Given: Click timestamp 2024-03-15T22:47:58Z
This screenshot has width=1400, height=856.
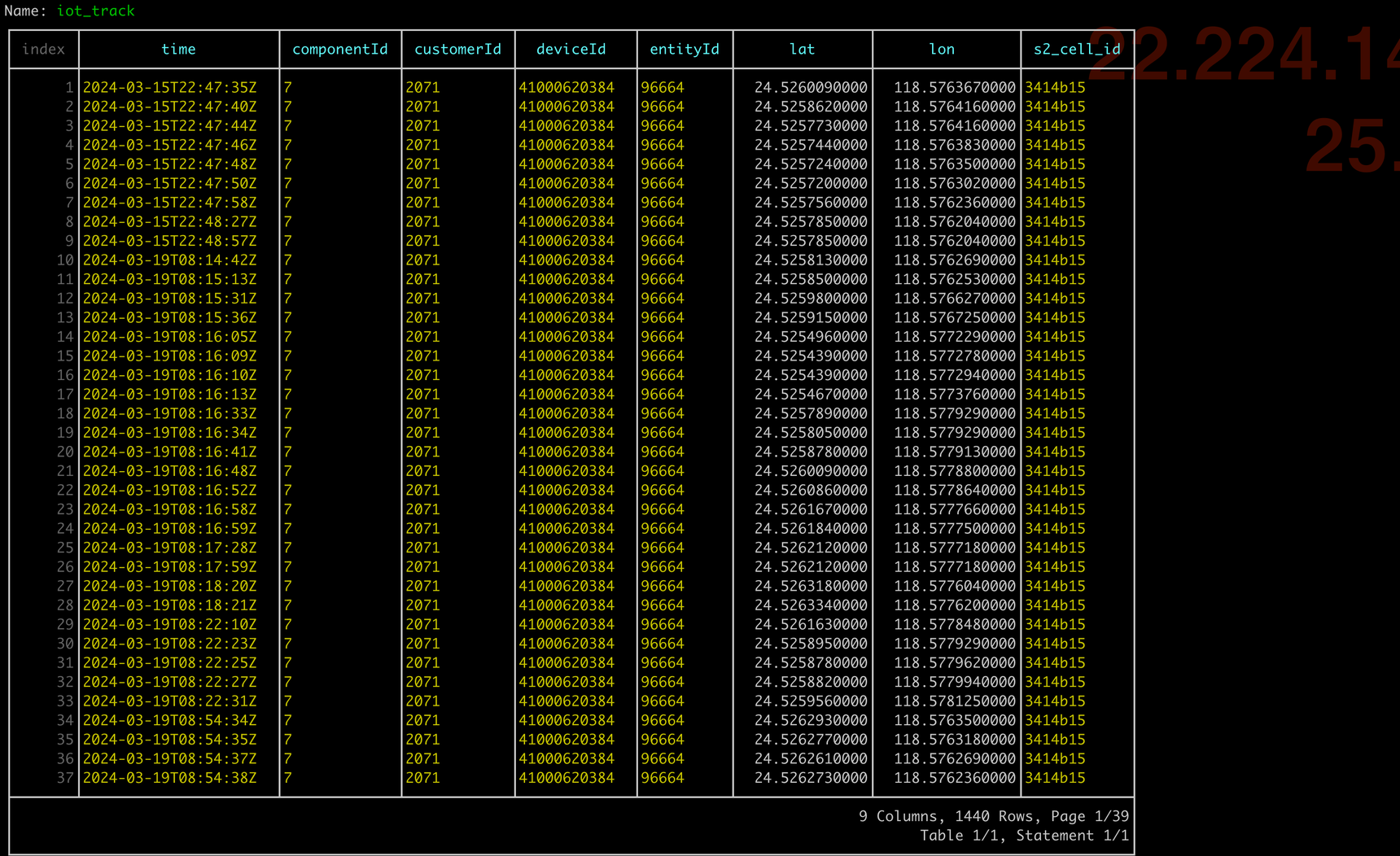Looking at the screenshot, I should point(169,203).
